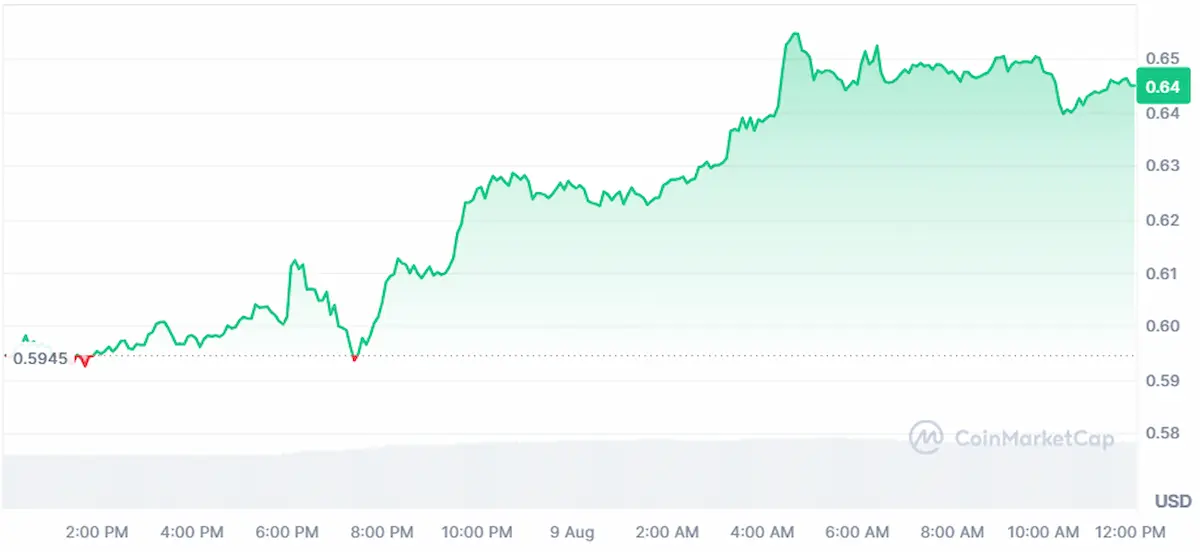Screen dimensions: 1200x552
Task: Click the 0.65 price axis label
Action: point(1163,58)
